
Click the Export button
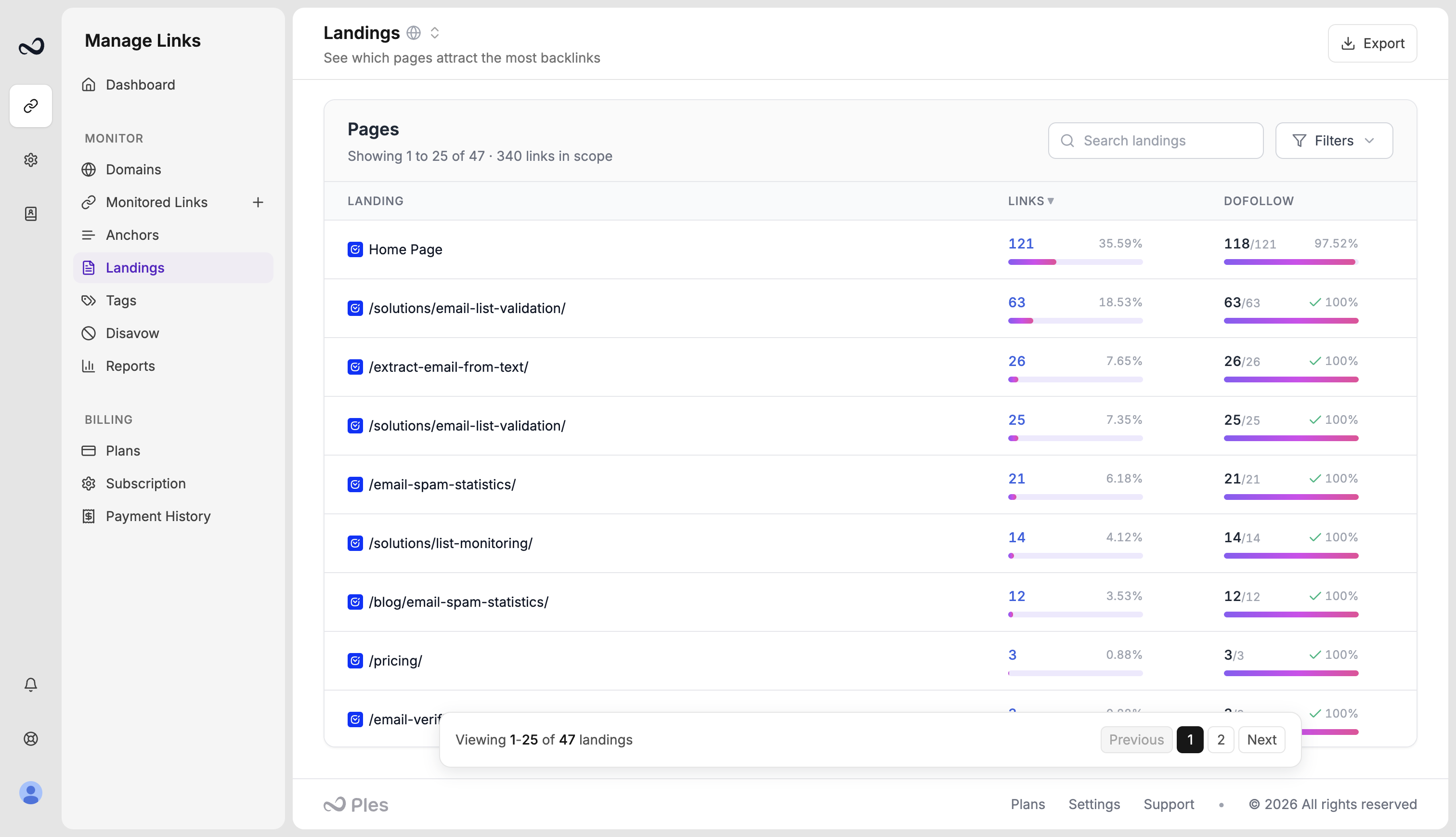pos(1372,43)
